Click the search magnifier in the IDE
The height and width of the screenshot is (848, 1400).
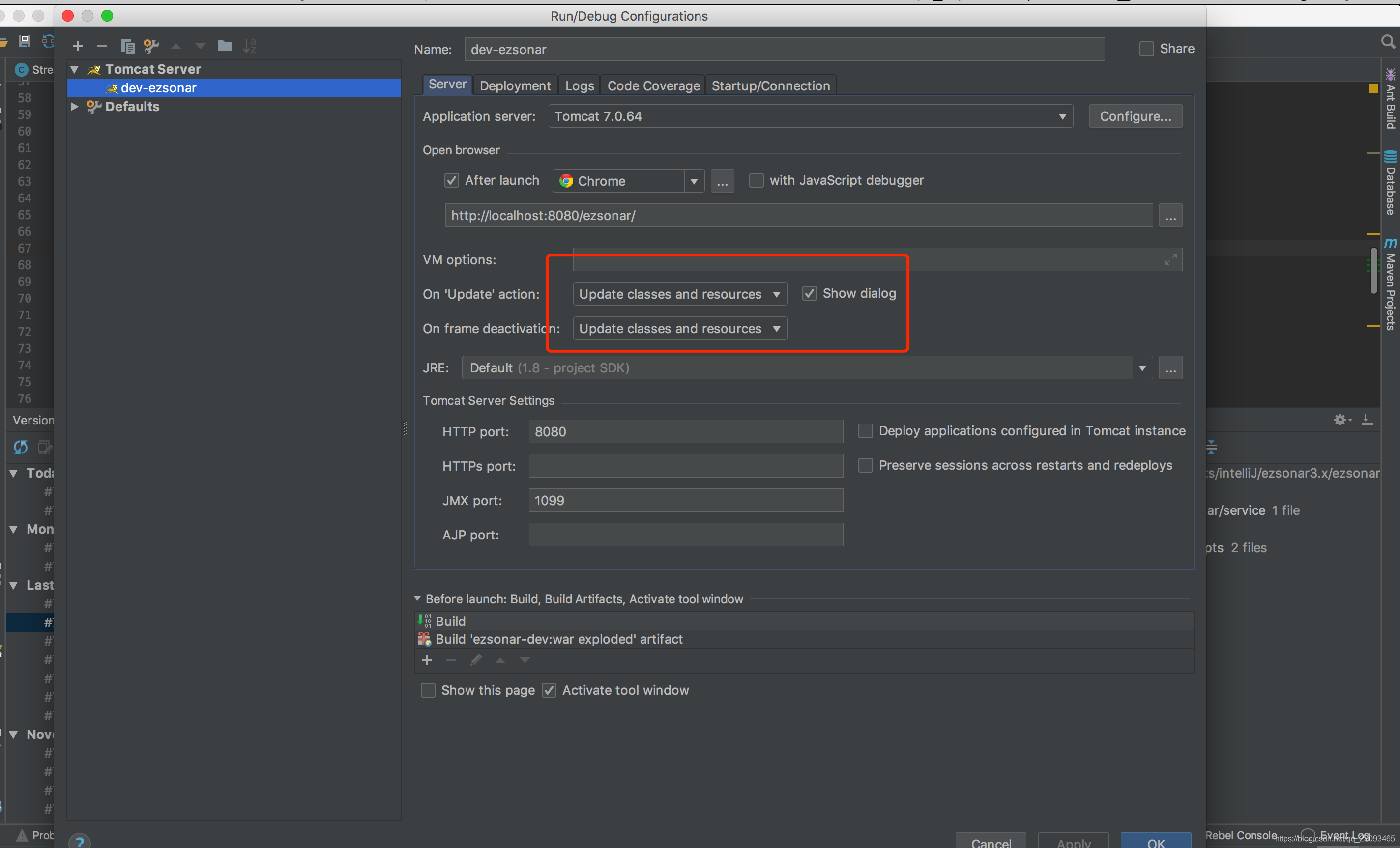click(x=1388, y=42)
